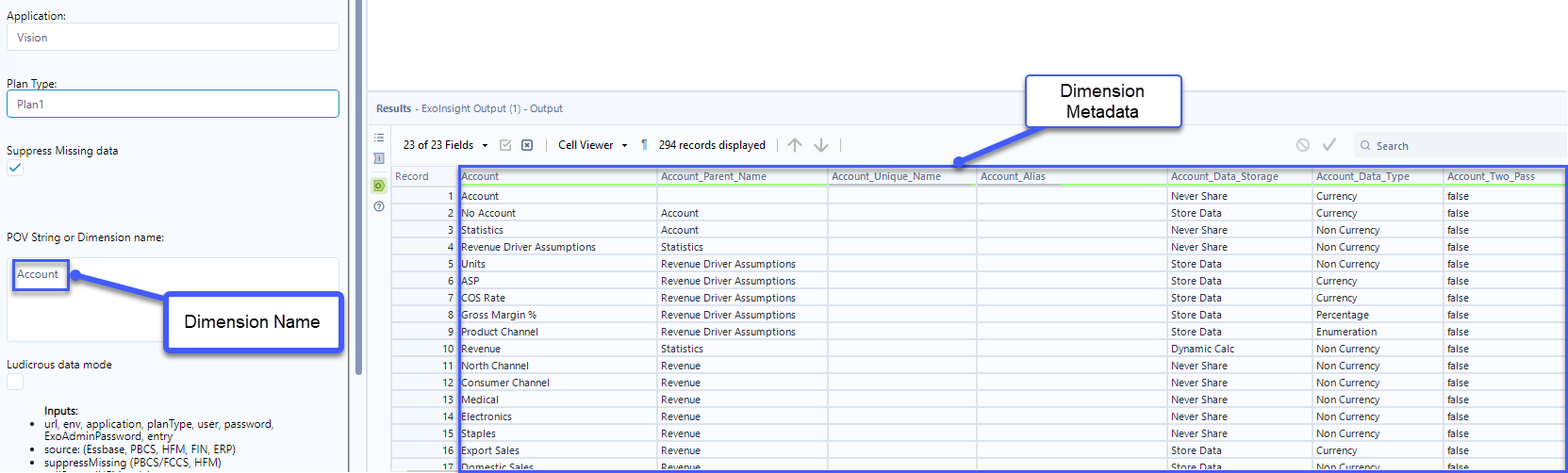The image size is (1568, 473).
Task: Click the select all fields check icon
Action: (x=505, y=145)
